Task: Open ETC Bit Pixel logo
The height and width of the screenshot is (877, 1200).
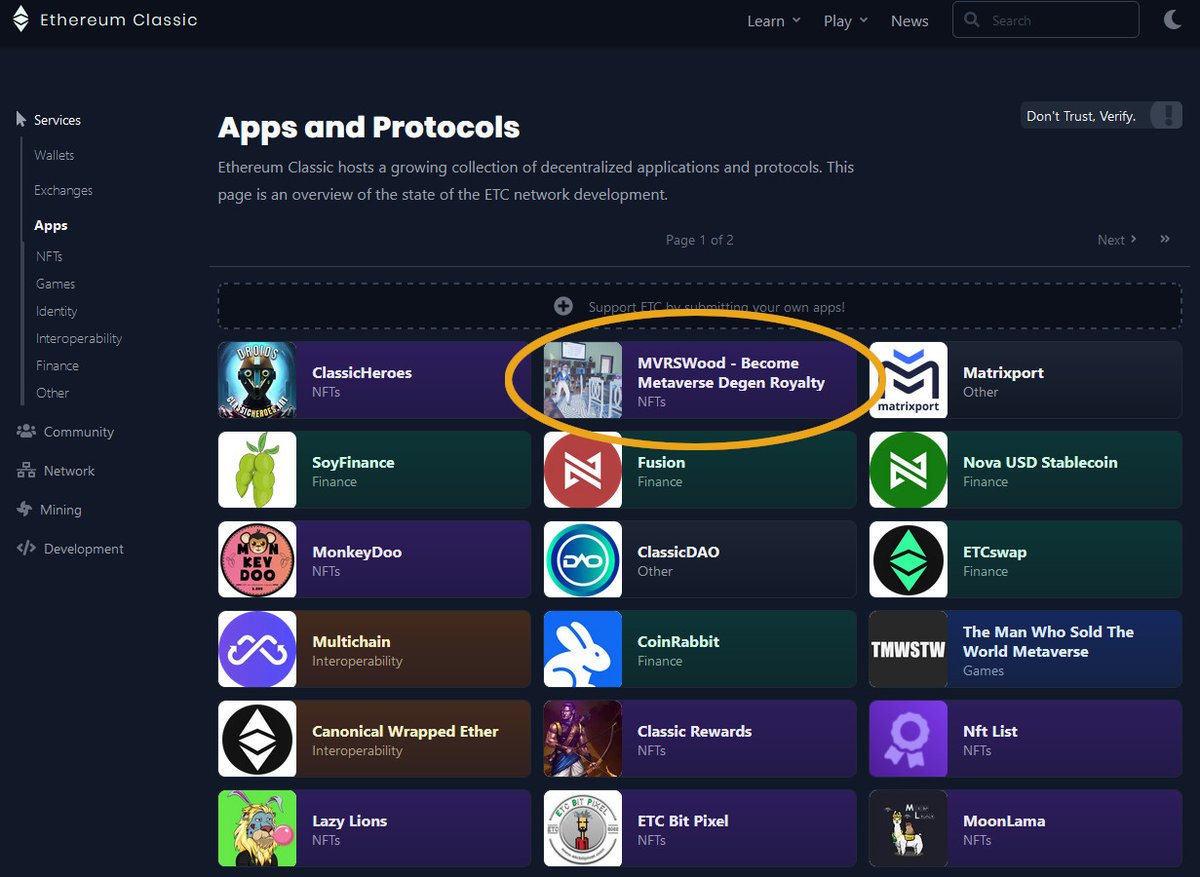Action: tap(583, 829)
